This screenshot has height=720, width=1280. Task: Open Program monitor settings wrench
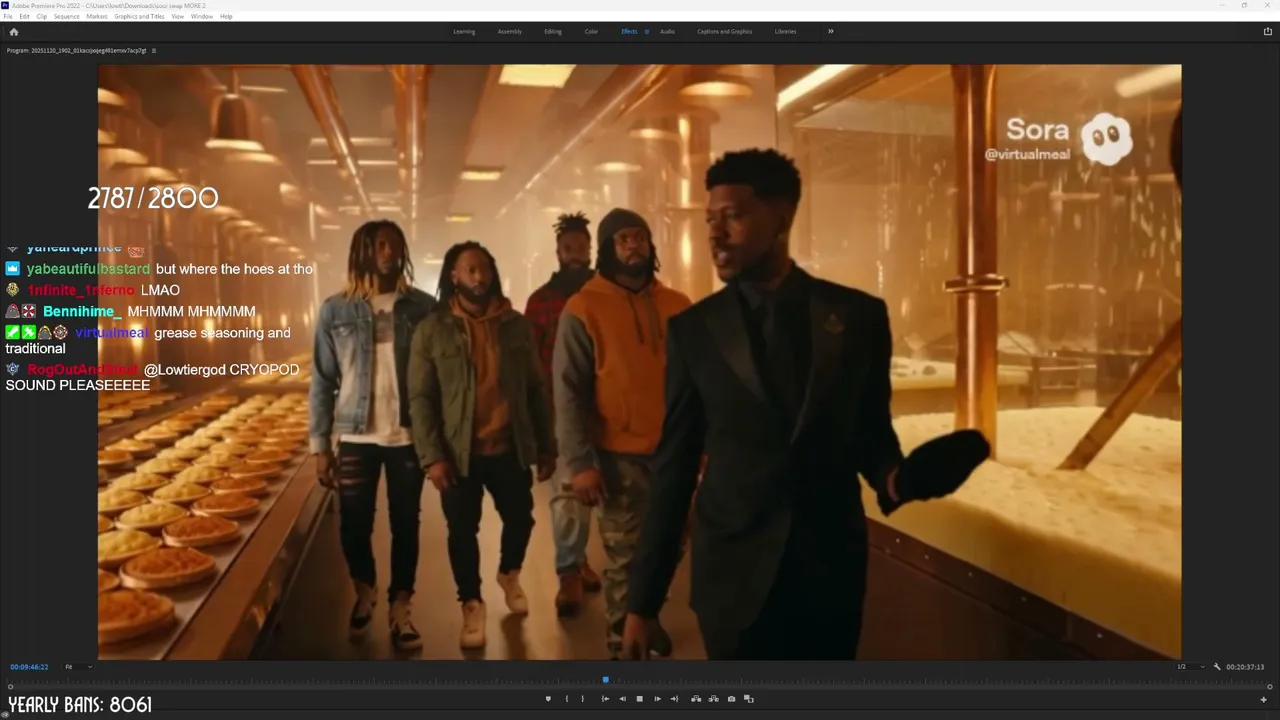point(1217,667)
